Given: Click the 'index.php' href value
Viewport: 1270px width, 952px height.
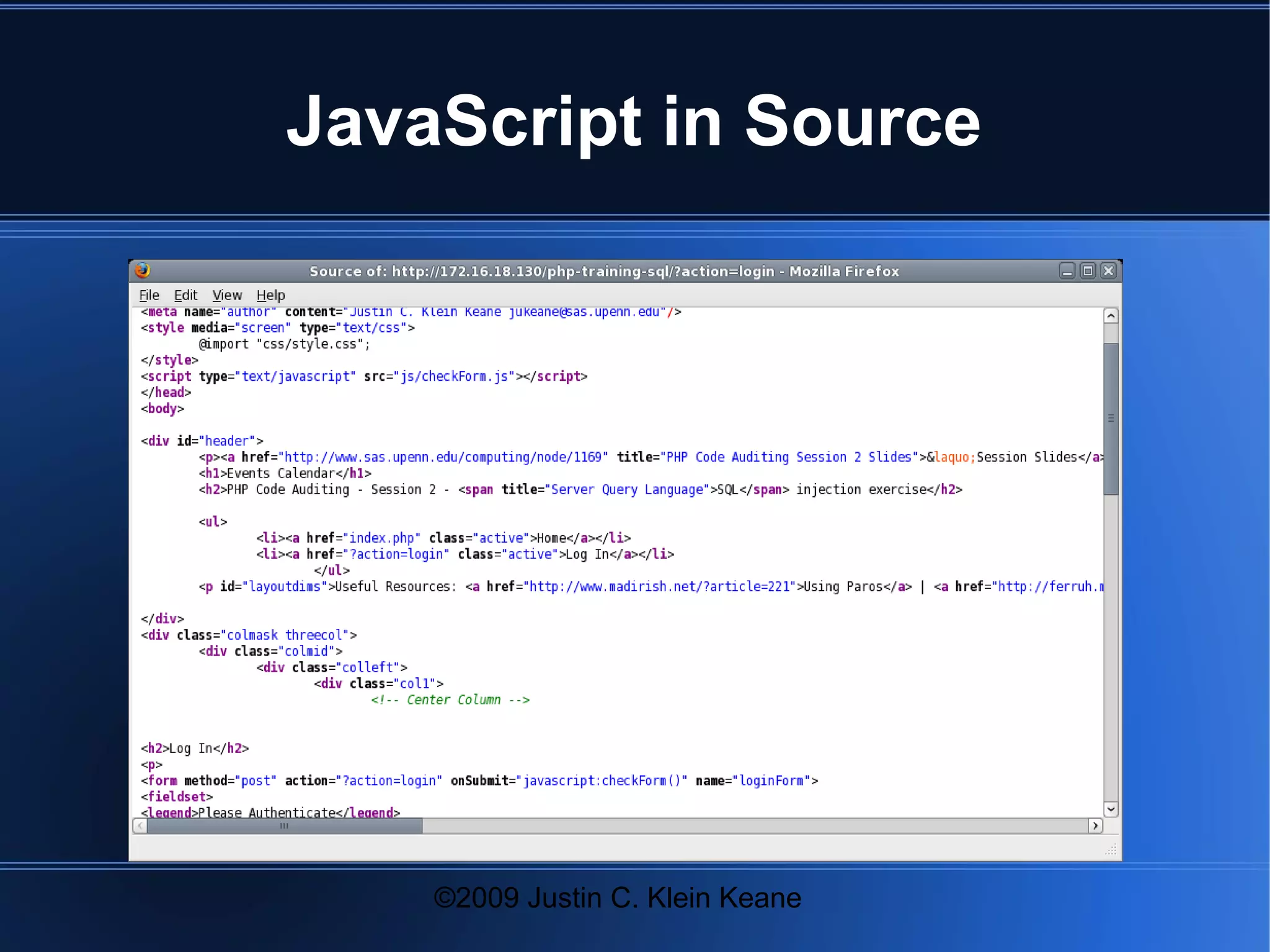Looking at the screenshot, I should tap(381, 538).
